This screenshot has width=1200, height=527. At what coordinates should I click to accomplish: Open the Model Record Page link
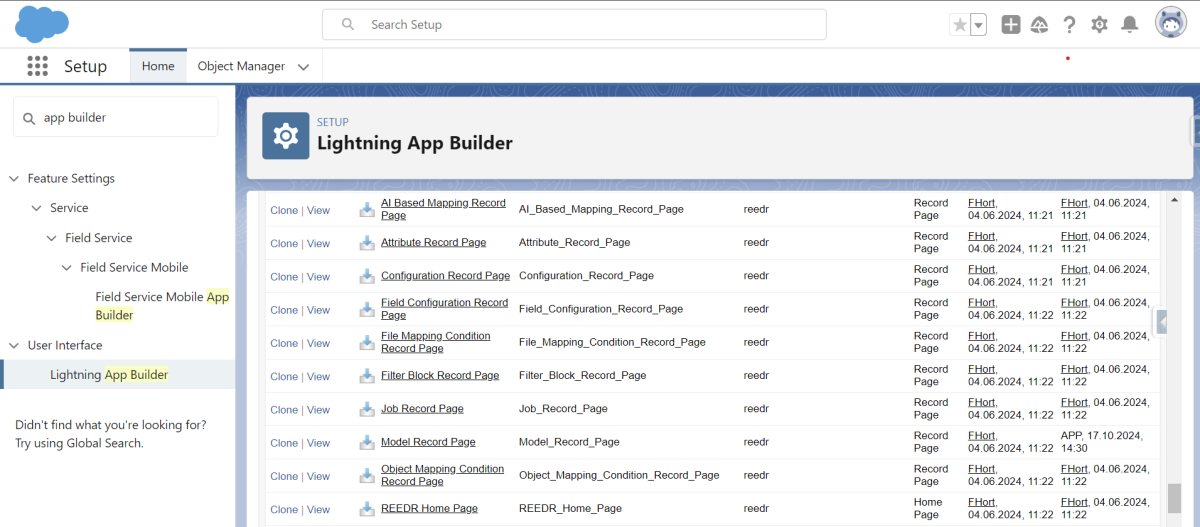(428, 442)
